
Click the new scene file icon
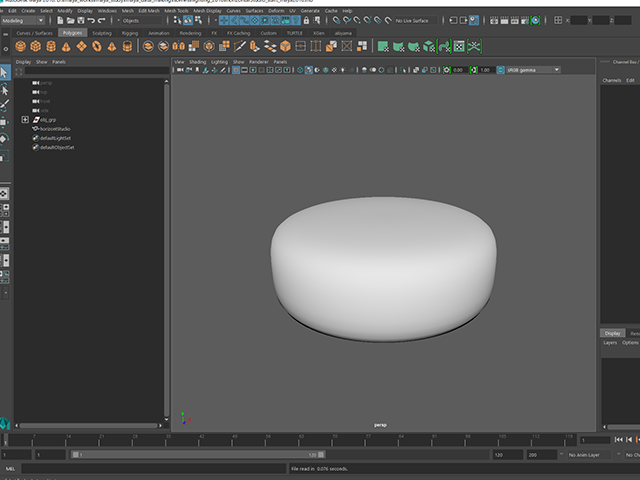(60, 20)
